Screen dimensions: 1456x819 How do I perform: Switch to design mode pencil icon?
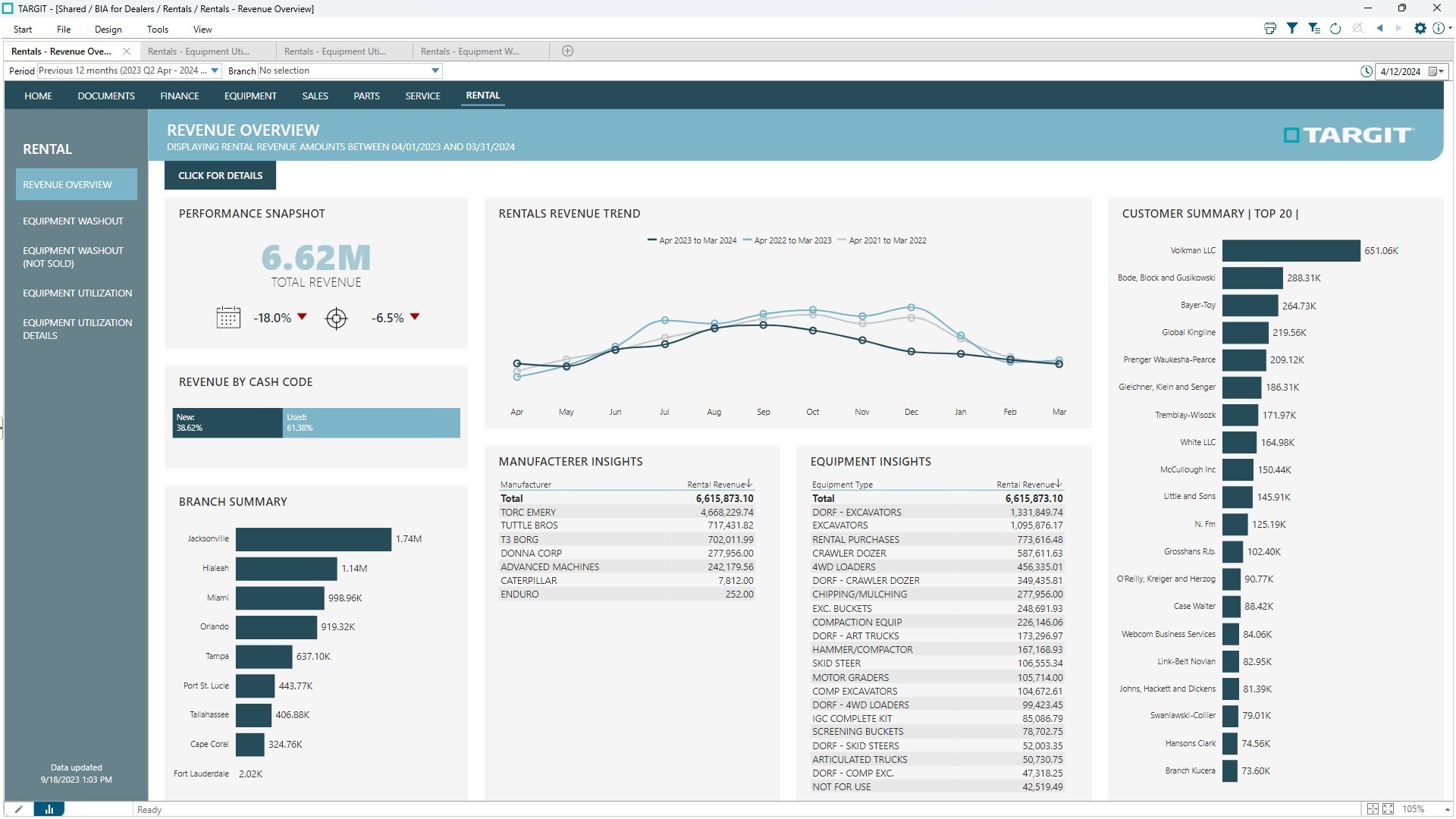point(19,809)
